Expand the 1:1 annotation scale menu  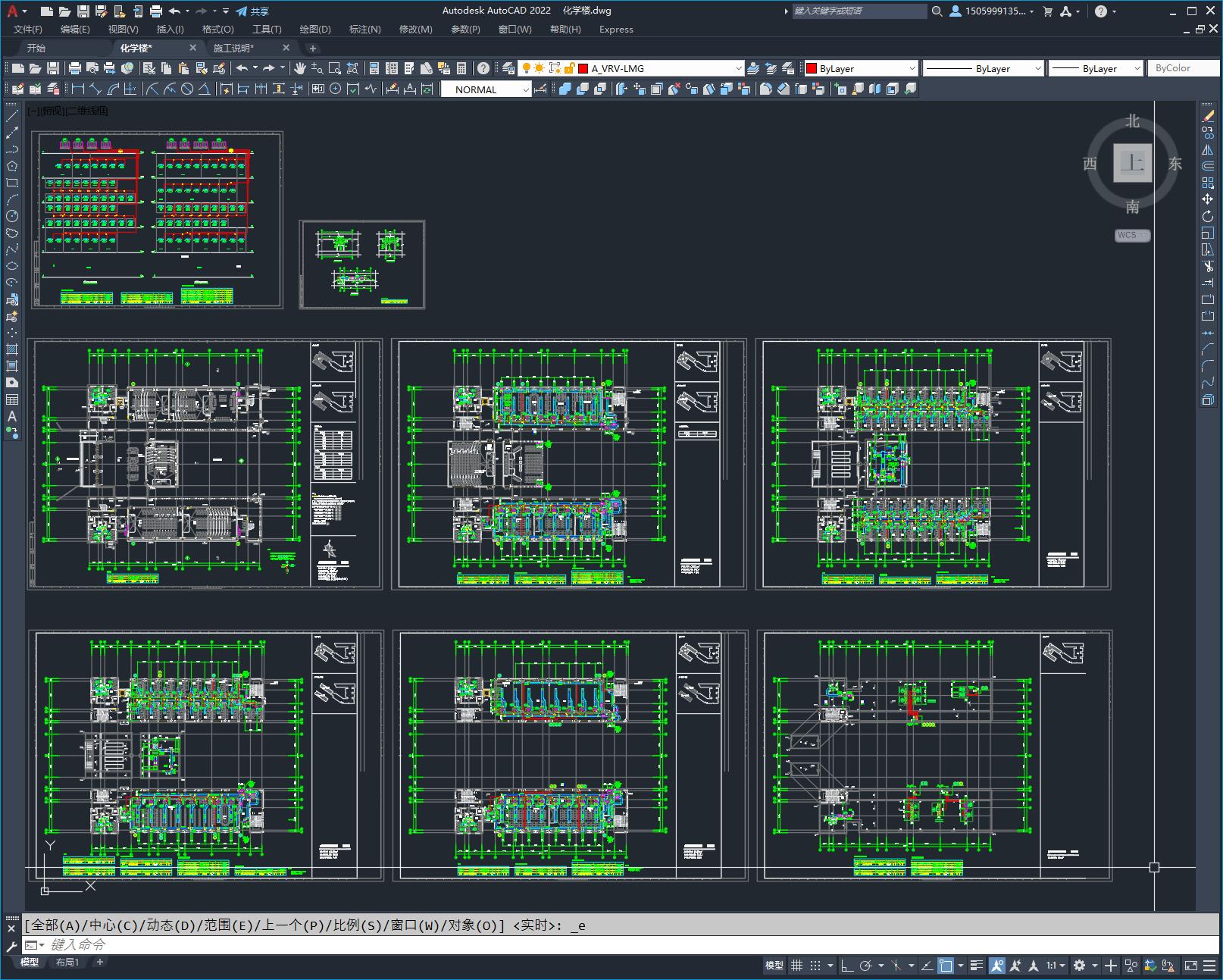coord(1056,966)
